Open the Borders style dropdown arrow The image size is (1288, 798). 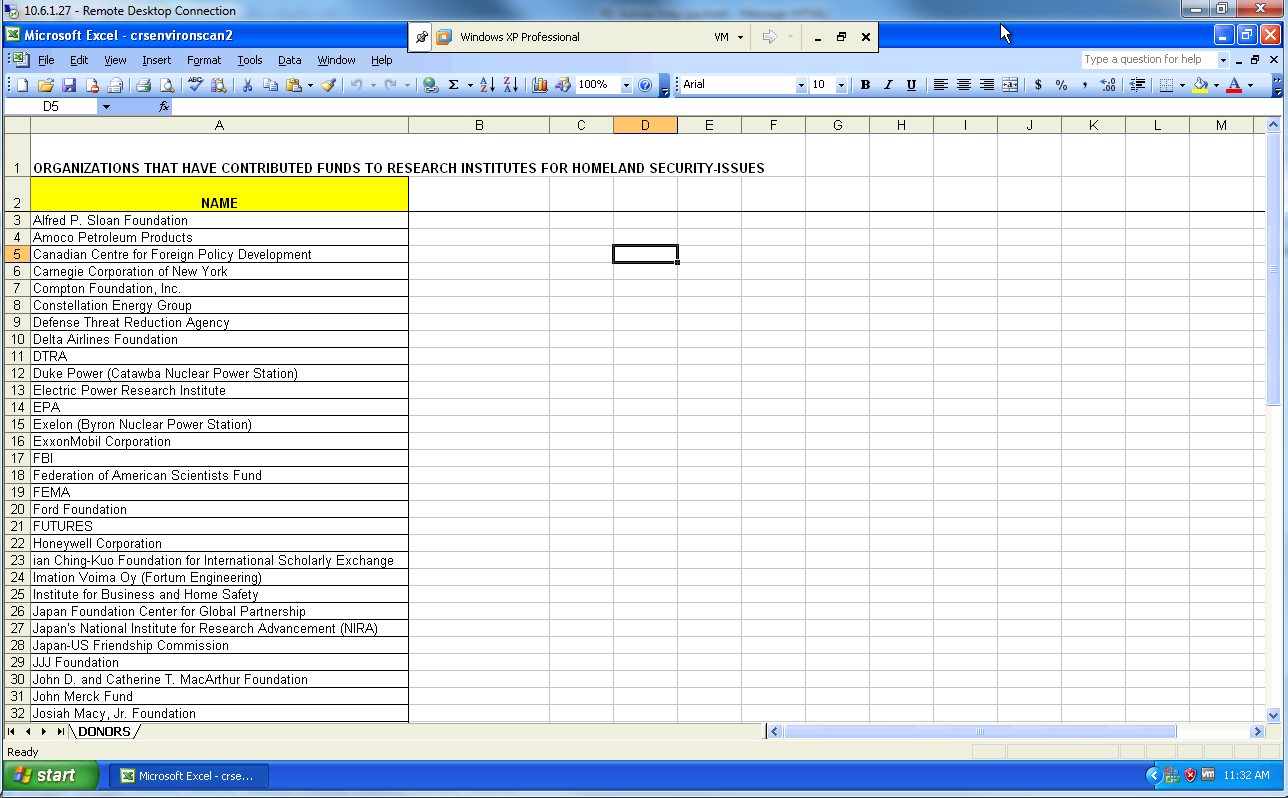click(x=1182, y=85)
